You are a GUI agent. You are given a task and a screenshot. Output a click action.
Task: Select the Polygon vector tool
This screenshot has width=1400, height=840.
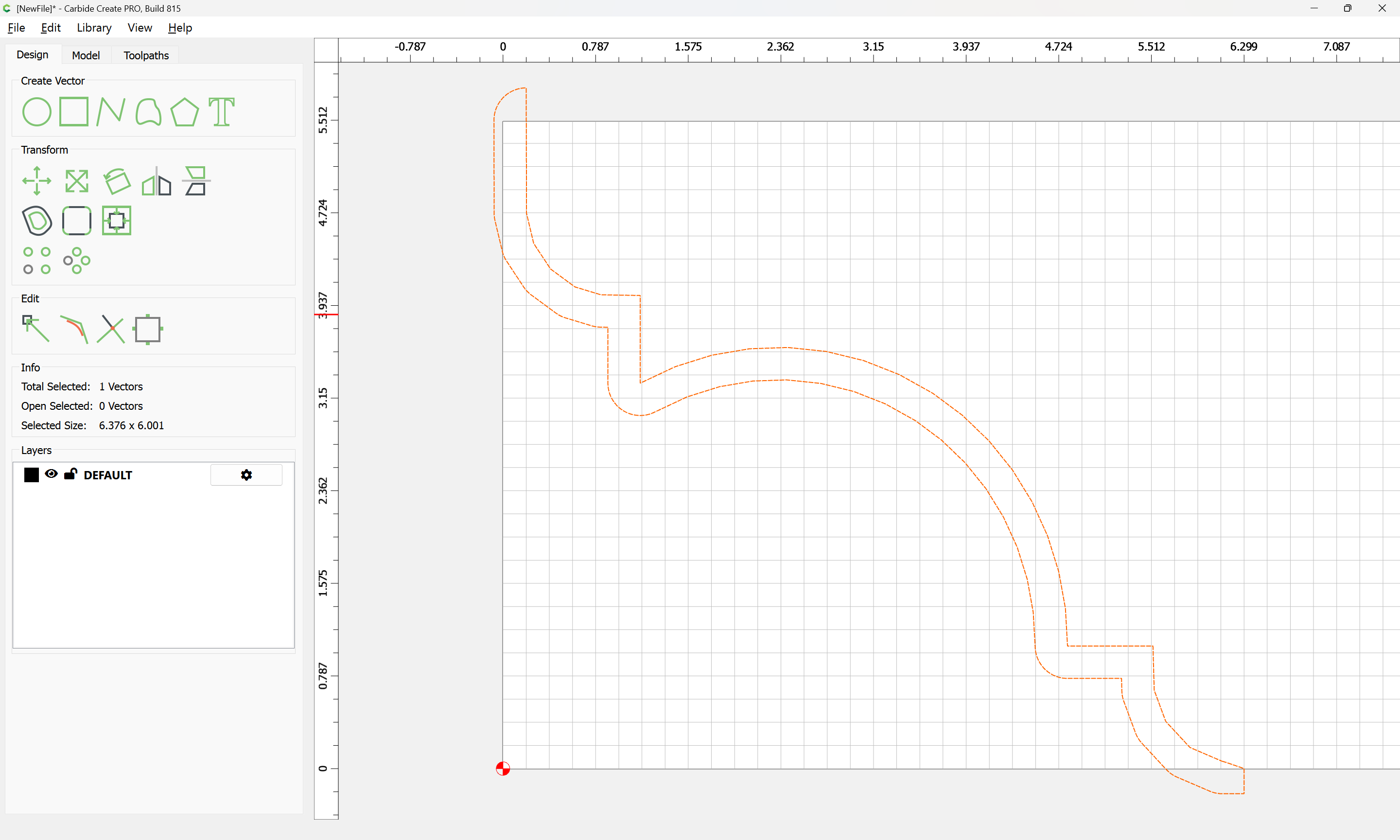(184, 111)
